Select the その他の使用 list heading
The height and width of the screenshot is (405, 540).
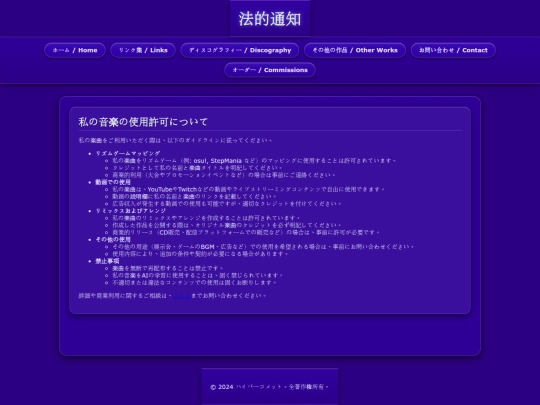coord(113,239)
